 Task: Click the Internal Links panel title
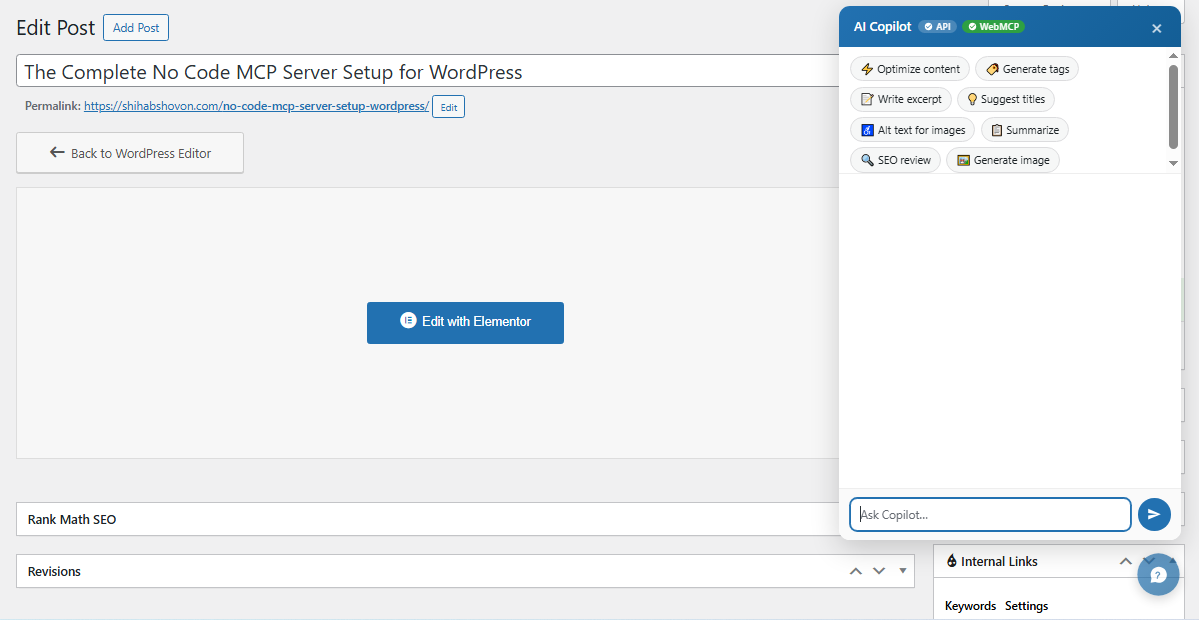tap(999, 561)
